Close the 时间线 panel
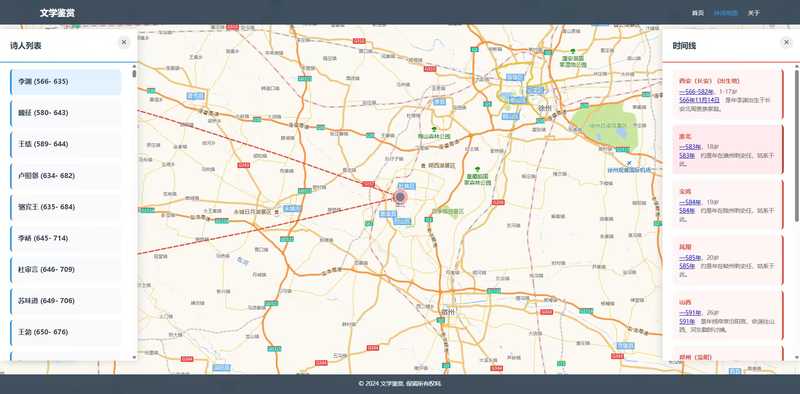 click(787, 42)
